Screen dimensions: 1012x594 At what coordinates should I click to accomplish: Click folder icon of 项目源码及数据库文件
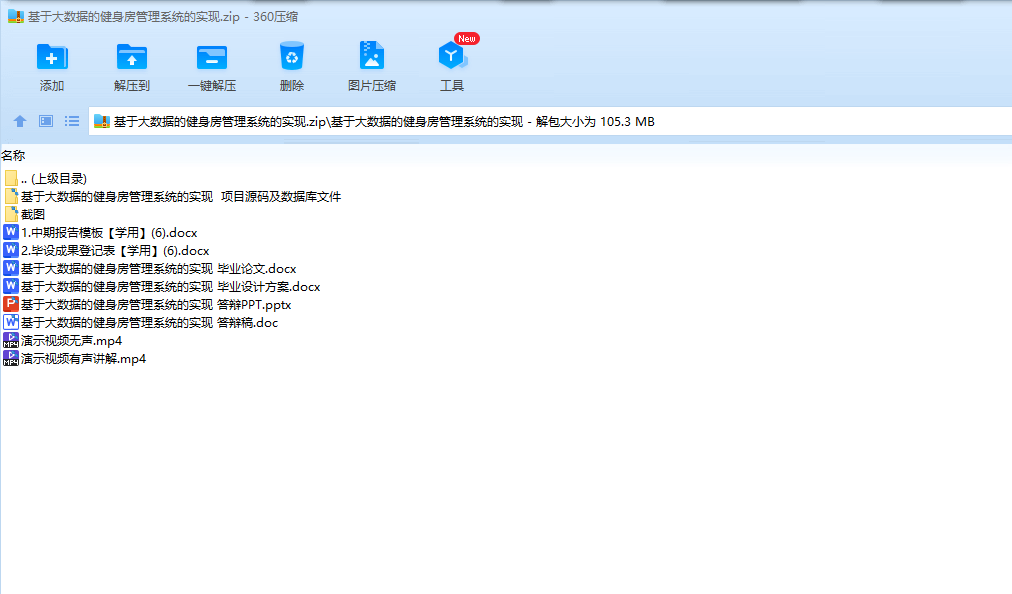[x=11, y=196]
